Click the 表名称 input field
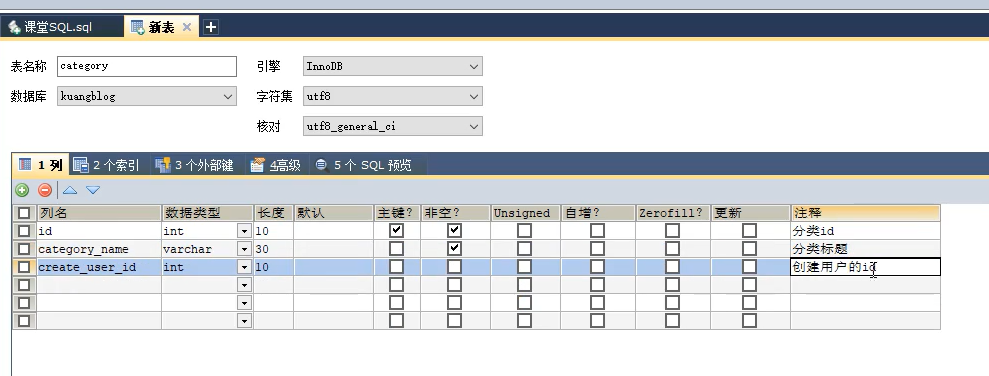This screenshot has width=989, height=376. click(147, 66)
